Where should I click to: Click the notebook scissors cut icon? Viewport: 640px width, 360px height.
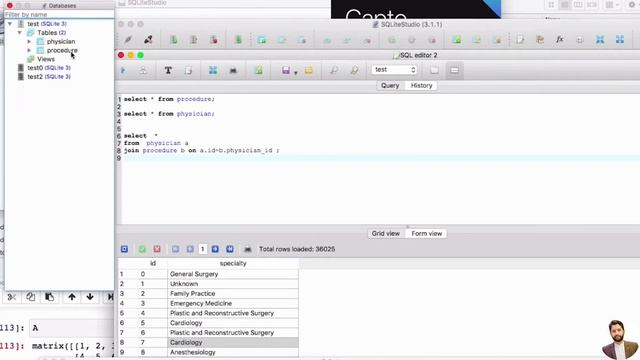pyautogui.click(x=11, y=297)
